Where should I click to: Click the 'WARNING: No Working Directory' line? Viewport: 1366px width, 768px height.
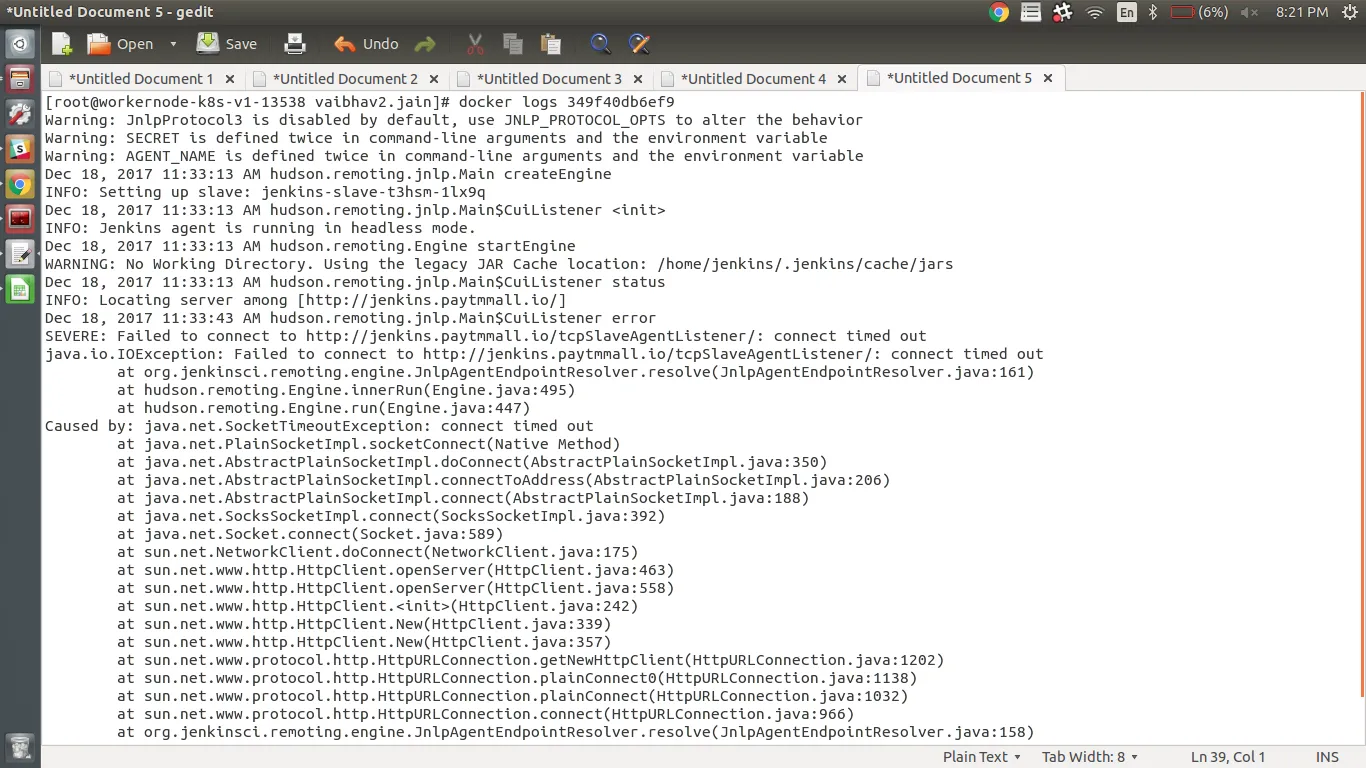[499, 264]
